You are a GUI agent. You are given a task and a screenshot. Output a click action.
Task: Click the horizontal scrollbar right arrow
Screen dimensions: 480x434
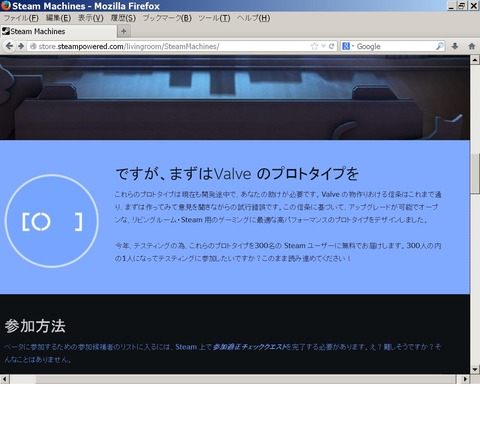pyautogui.click(x=465, y=379)
